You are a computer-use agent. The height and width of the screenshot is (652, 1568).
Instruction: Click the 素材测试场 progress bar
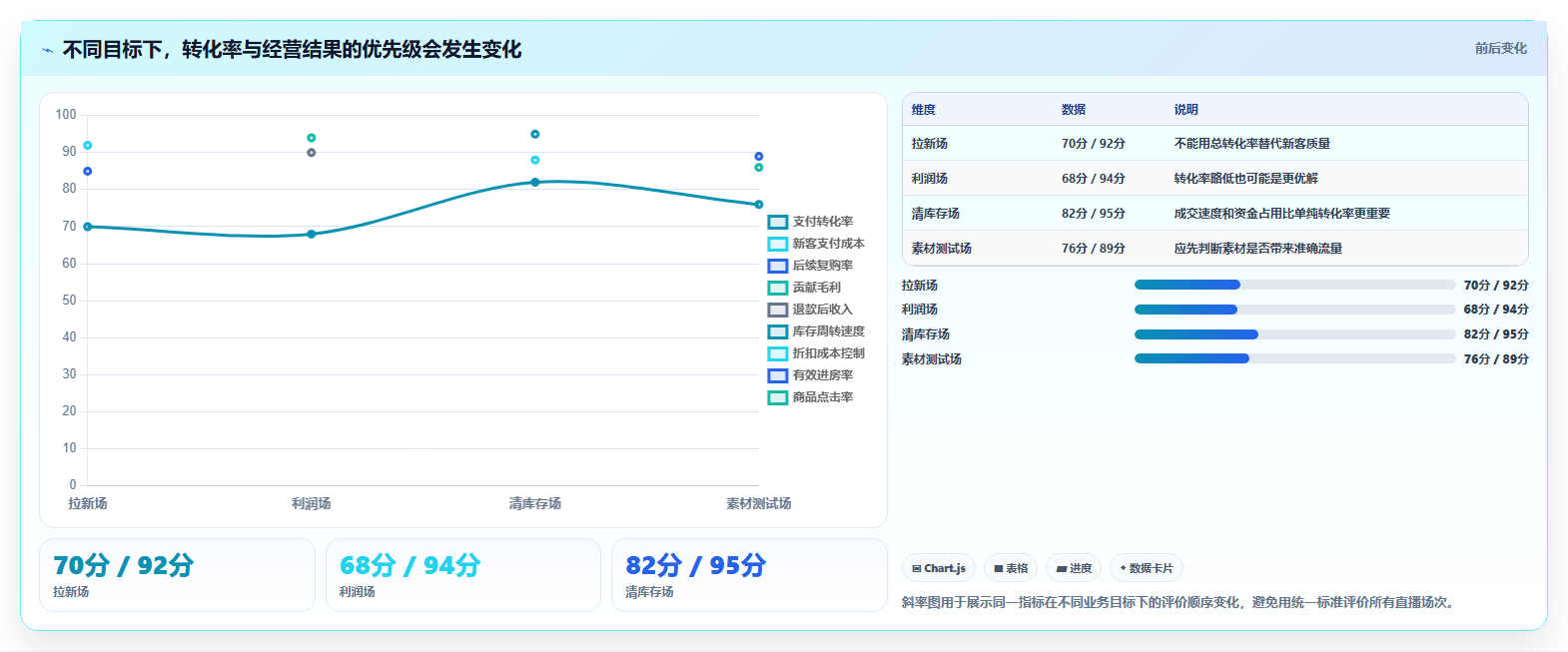tap(1294, 358)
